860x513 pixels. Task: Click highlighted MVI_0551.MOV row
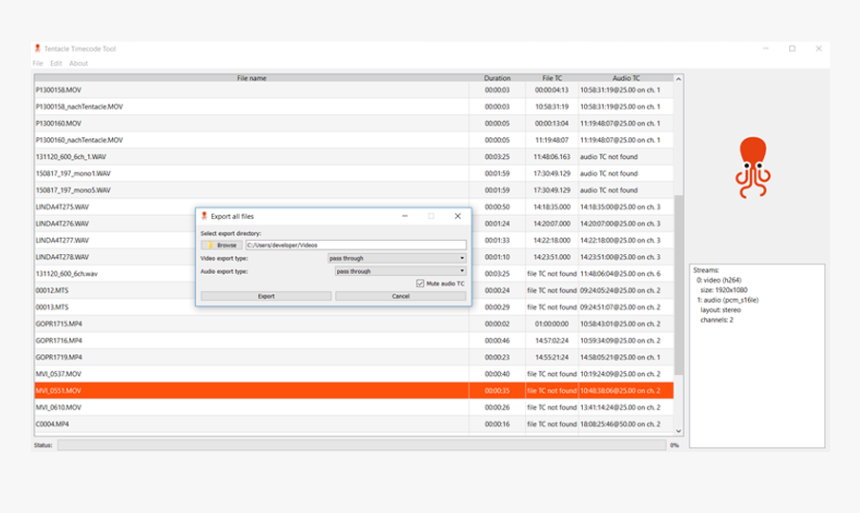coord(354,391)
